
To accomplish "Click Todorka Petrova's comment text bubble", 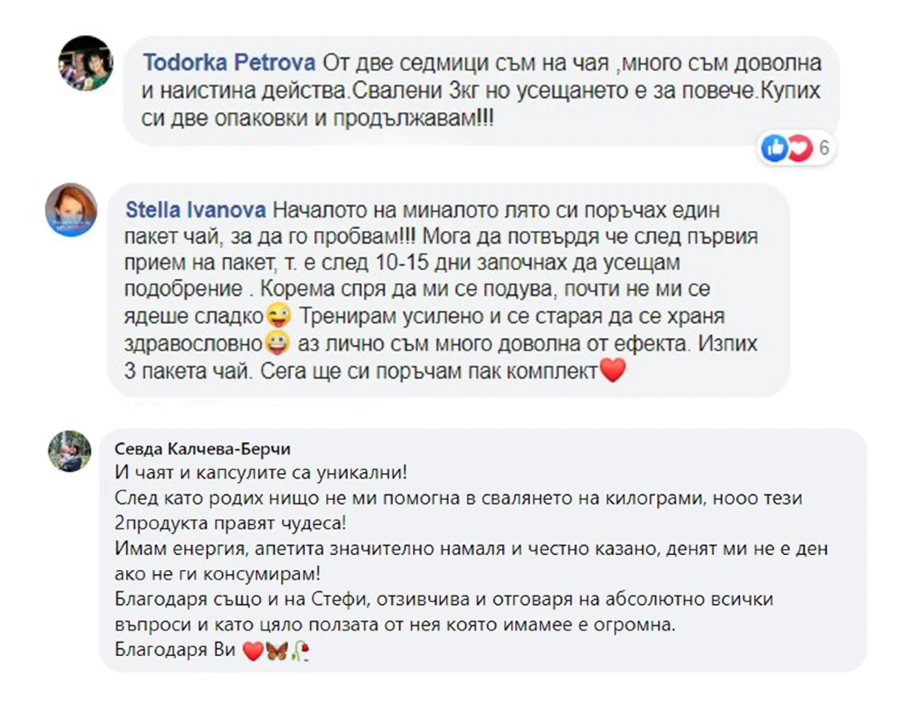I will 482,91.
